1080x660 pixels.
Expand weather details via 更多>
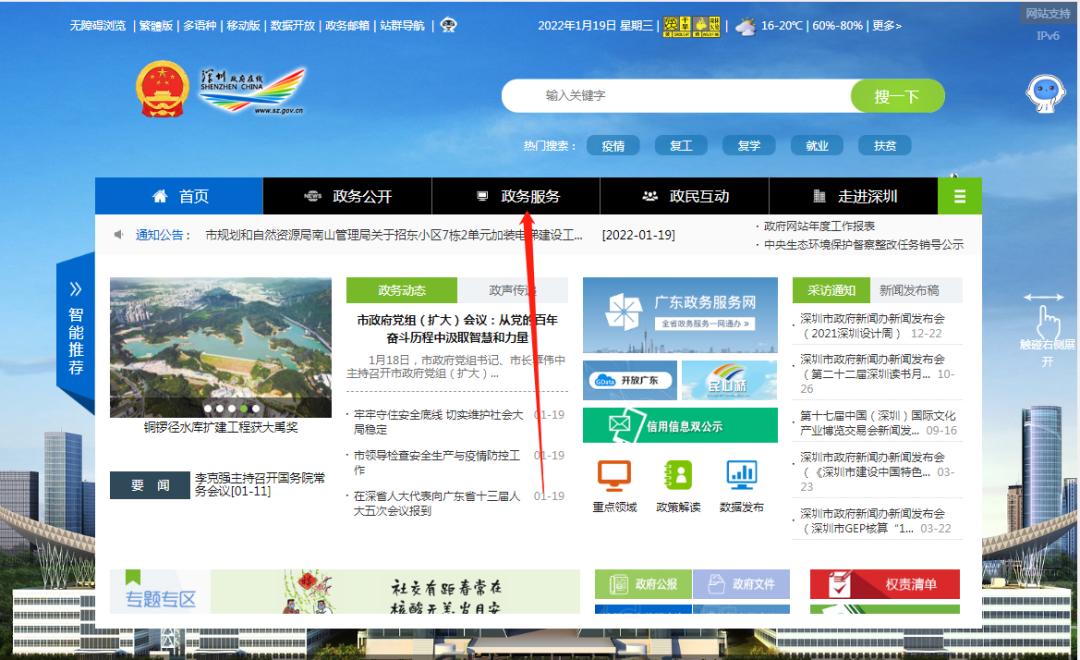coord(885,26)
